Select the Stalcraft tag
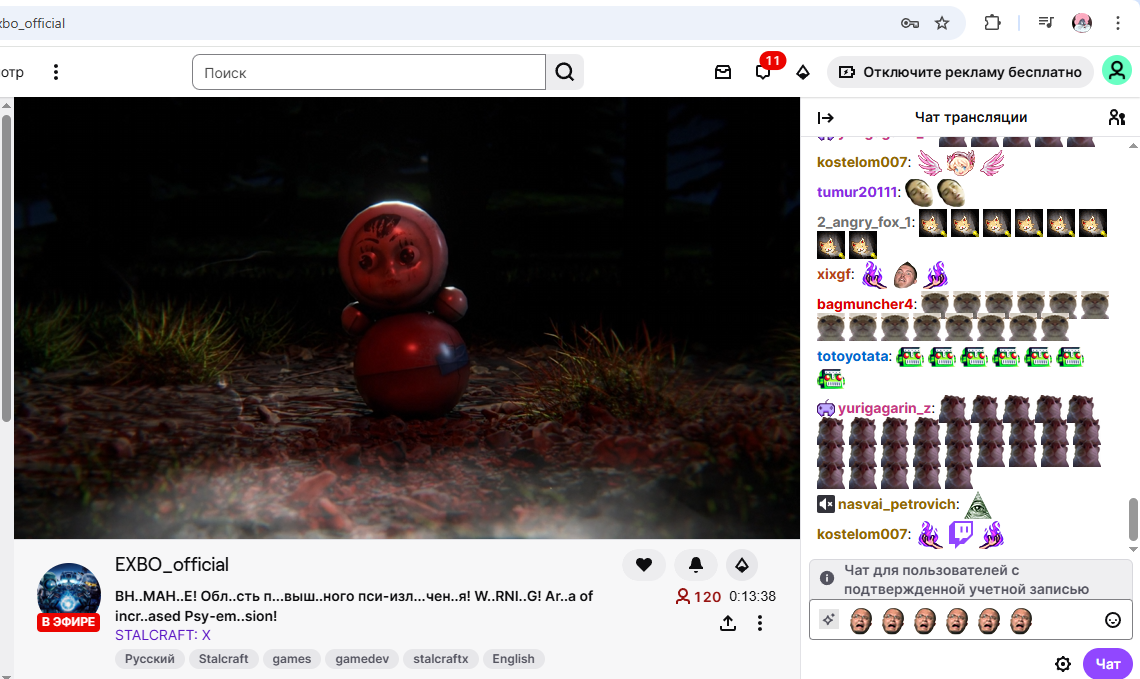1140x679 pixels. coord(222,659)
